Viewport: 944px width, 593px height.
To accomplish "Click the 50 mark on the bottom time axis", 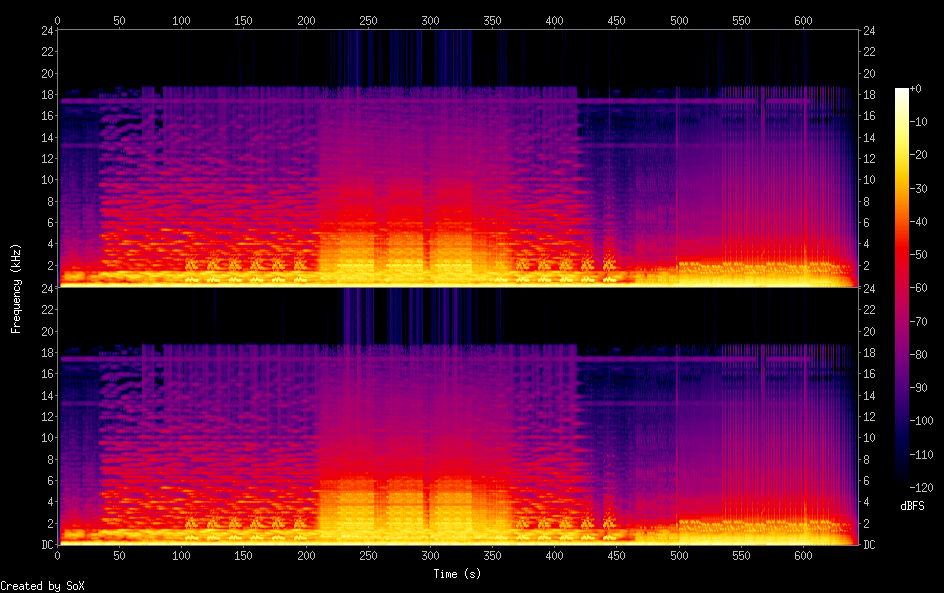I will coord(120,555).
